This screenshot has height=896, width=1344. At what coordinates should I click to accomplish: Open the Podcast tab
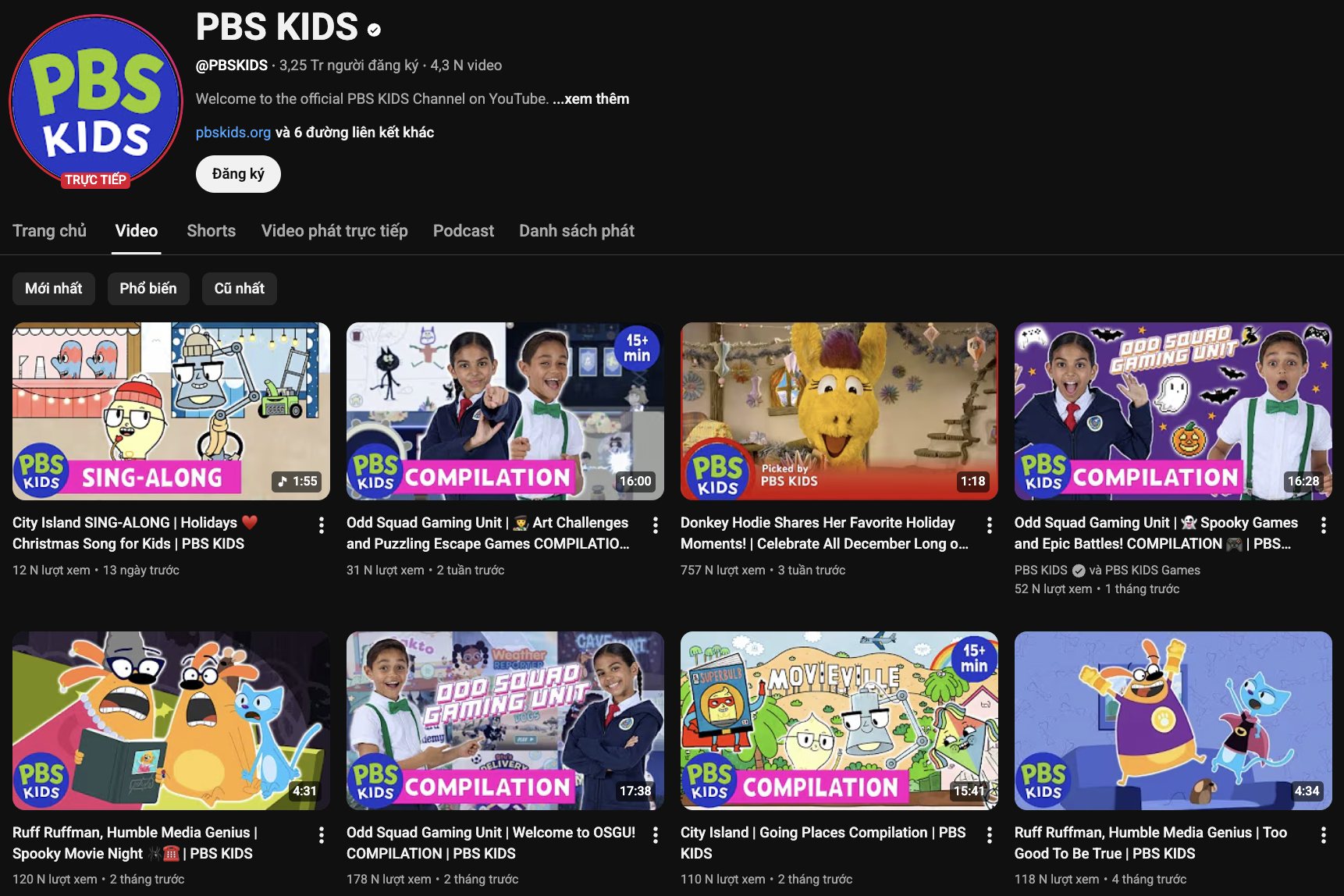[464, 231]
